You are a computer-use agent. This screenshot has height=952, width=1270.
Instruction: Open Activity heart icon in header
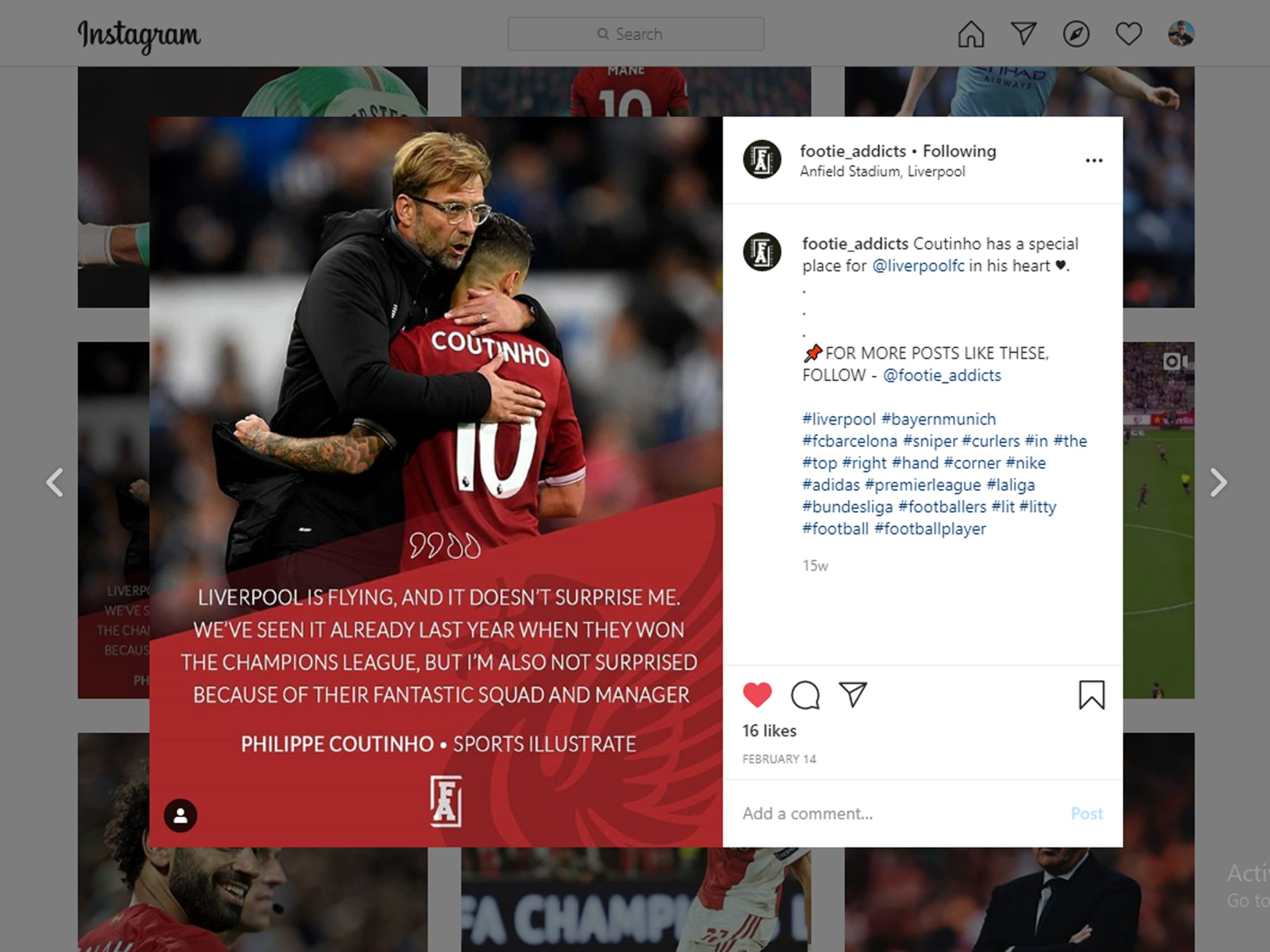1129,34
